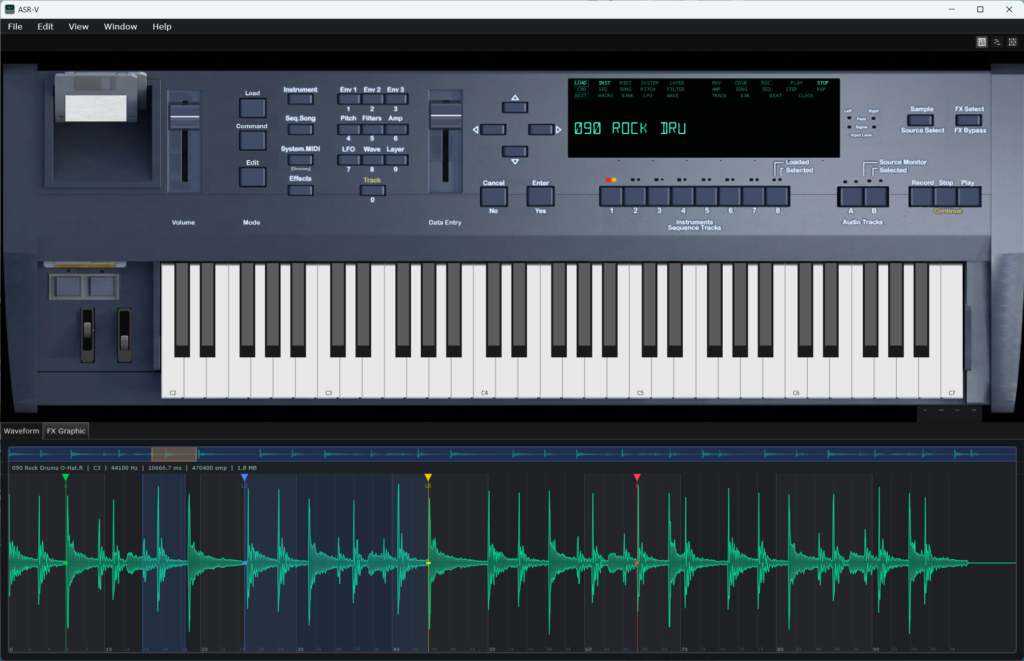Select instrument track 4 button
This screenshot has width=1024, height=661.
[x=682, y=197]
